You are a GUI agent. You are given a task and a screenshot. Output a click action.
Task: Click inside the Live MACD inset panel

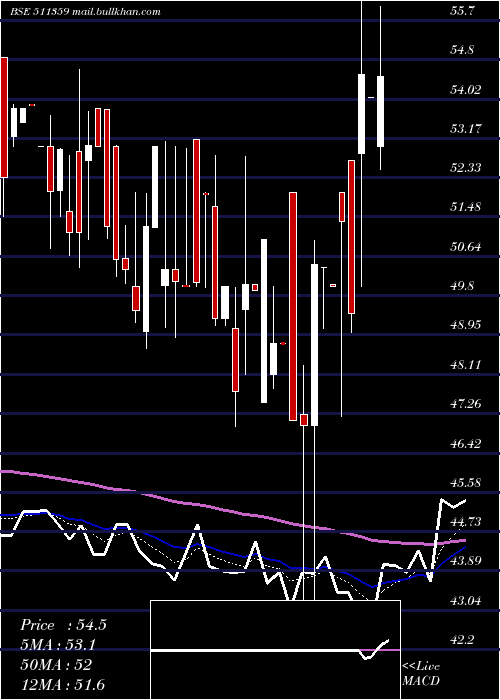pyautogui.click(x=275, y=650)
